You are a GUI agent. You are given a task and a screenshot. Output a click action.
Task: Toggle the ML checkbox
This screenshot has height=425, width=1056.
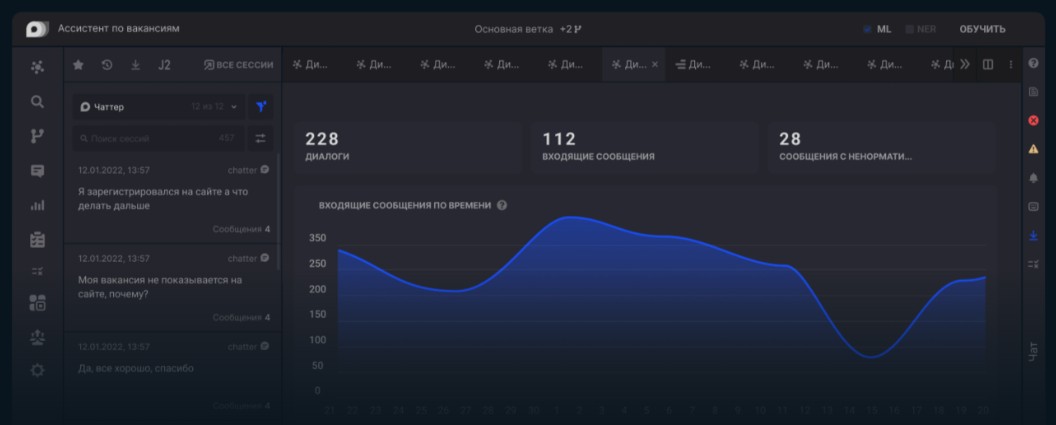[867, 29]
